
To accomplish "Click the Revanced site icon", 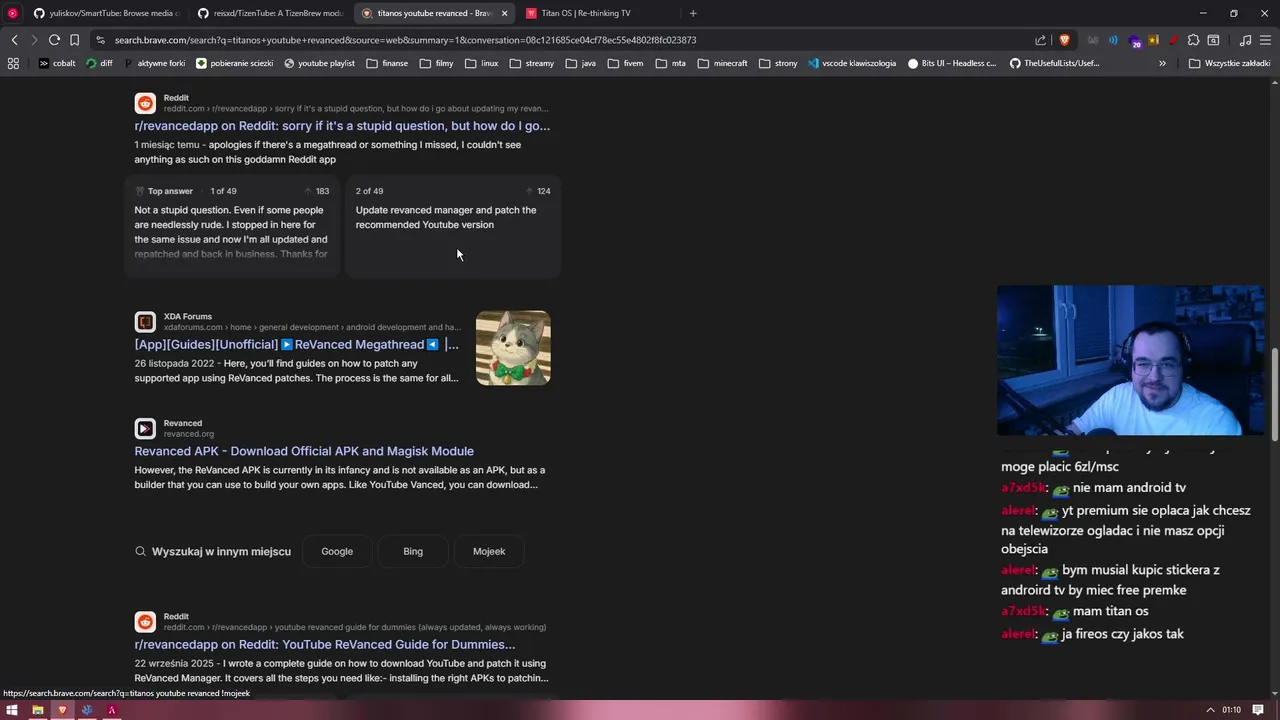I will 145,429.
